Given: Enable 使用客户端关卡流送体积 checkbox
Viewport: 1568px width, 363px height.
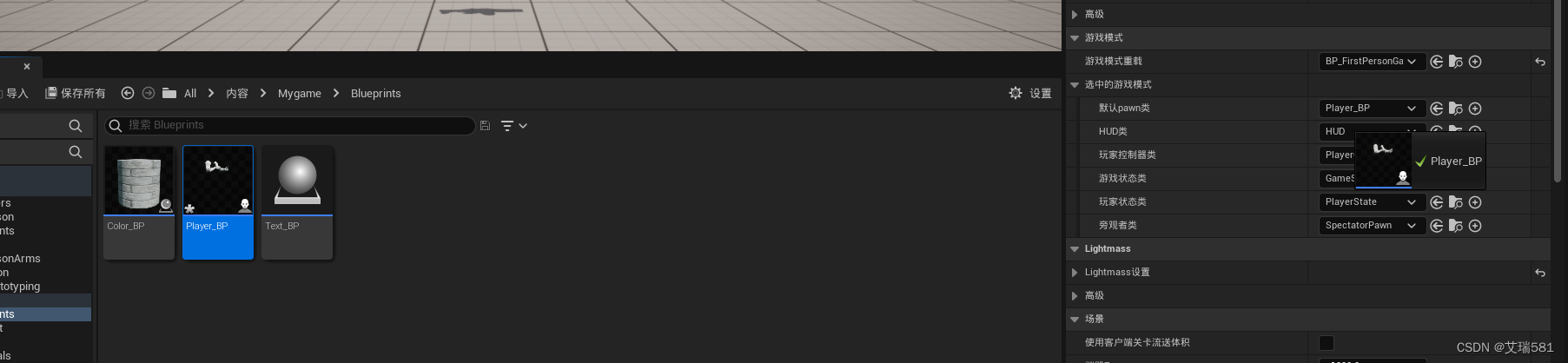Looking at the screenshot, I should coord(1327,343).
